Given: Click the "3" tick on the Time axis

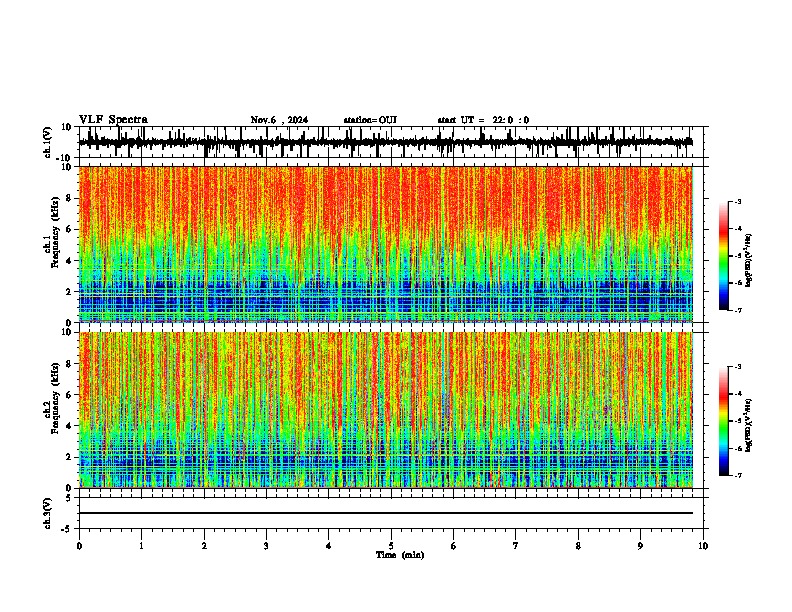Looking at the screenshot, I should point(266,546).
